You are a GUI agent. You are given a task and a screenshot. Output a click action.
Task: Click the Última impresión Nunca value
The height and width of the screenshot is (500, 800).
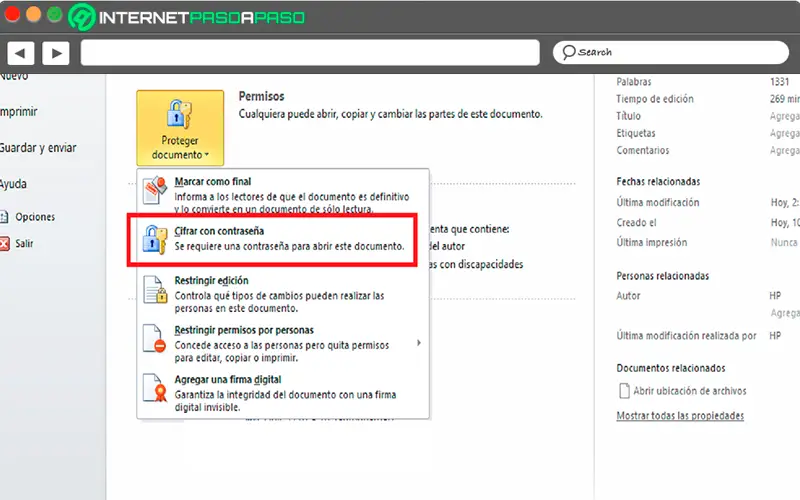(784, 242)
